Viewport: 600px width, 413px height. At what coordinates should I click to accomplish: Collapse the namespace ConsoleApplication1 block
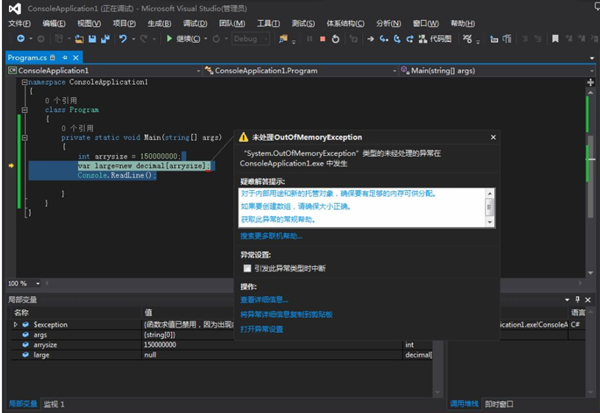click(24, 82)
